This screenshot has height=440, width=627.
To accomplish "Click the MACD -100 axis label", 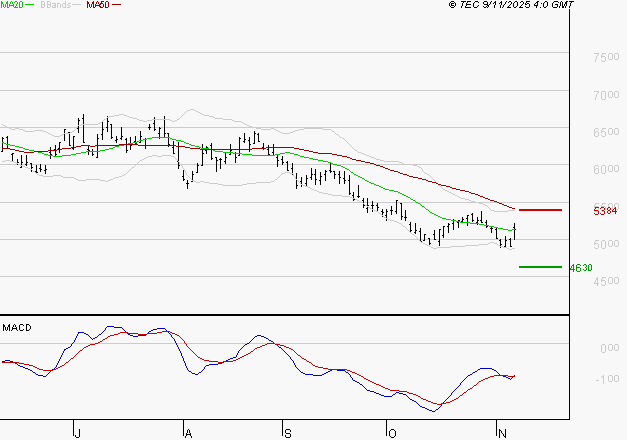I will click(x=607, y=379).
